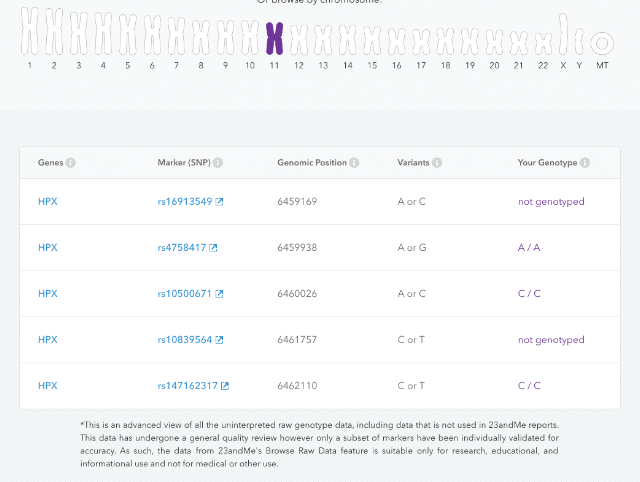Screen dimensions: 640x482
Task: Open rs4758417 marker link
Action: click(182, 248)
